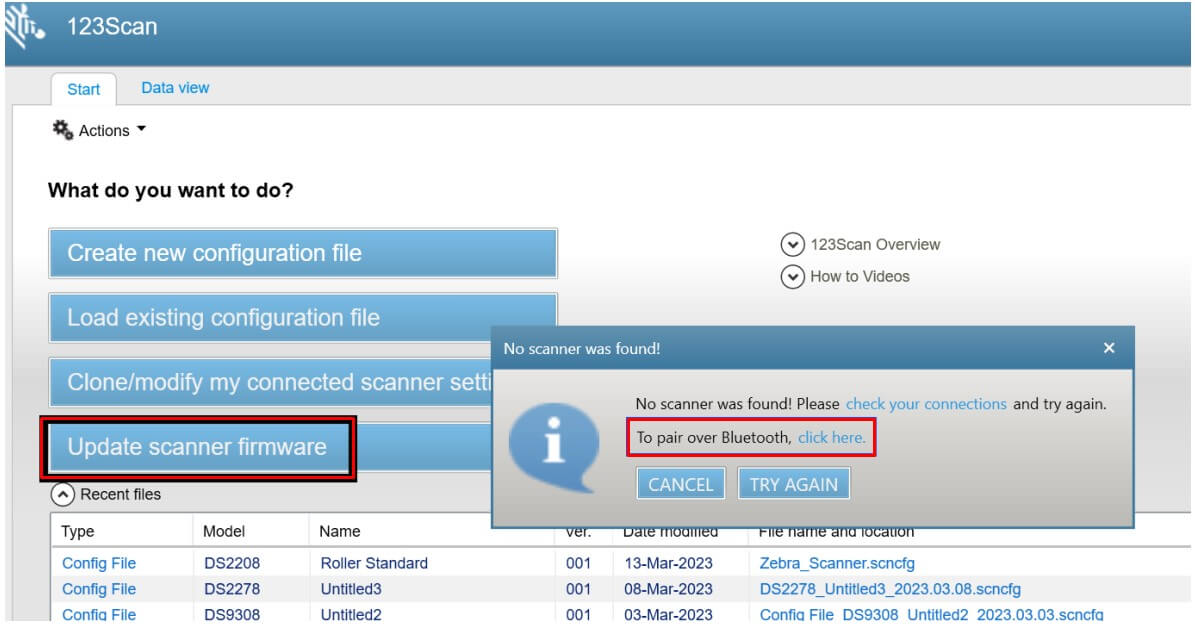Open the check your connections link
1195x636 pixels.
pos(926,404)
